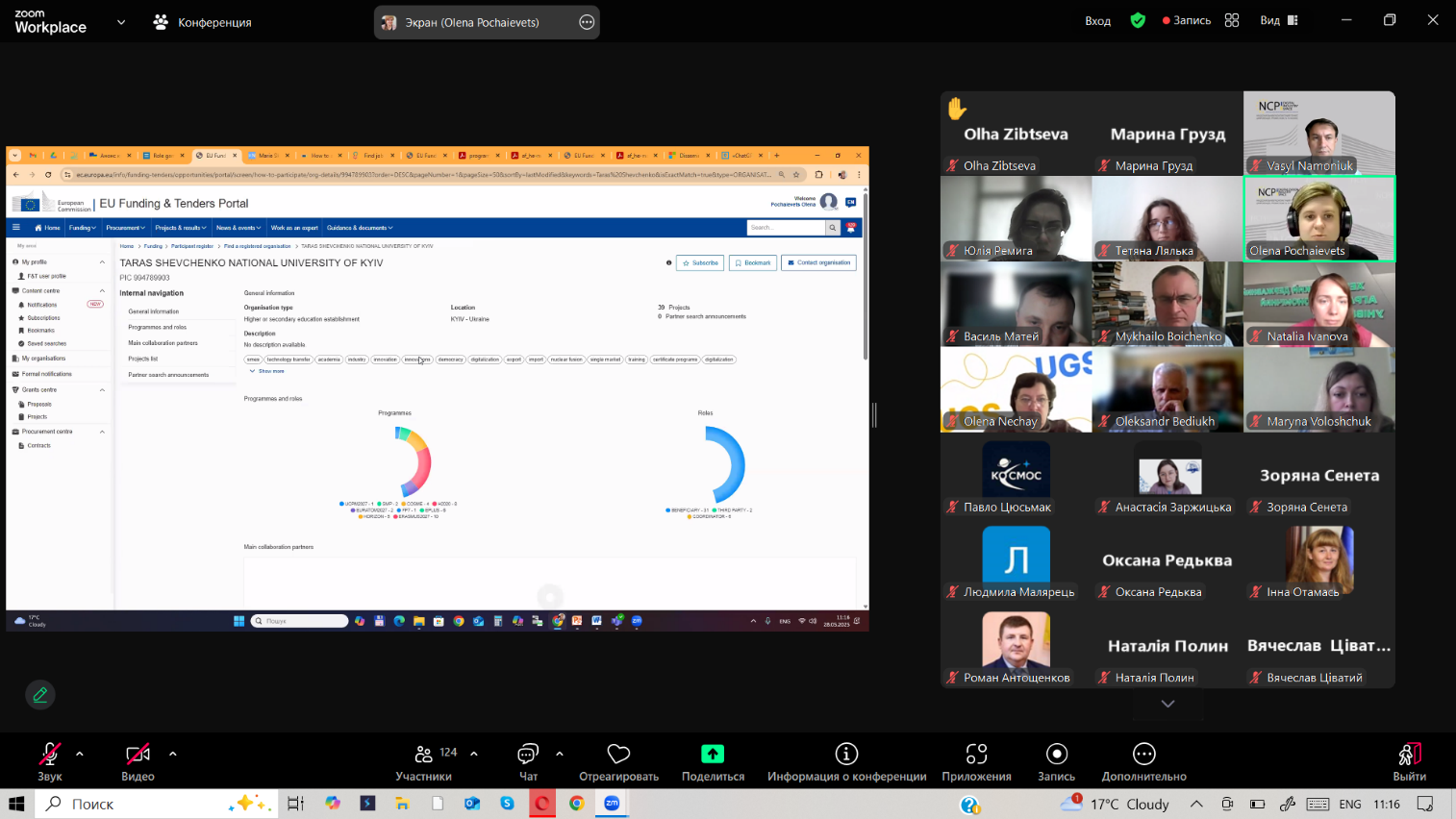Expand chat options arrow beside Чат
The width and height of the screenshot is (1456, 819).
(x=560, y=754)
